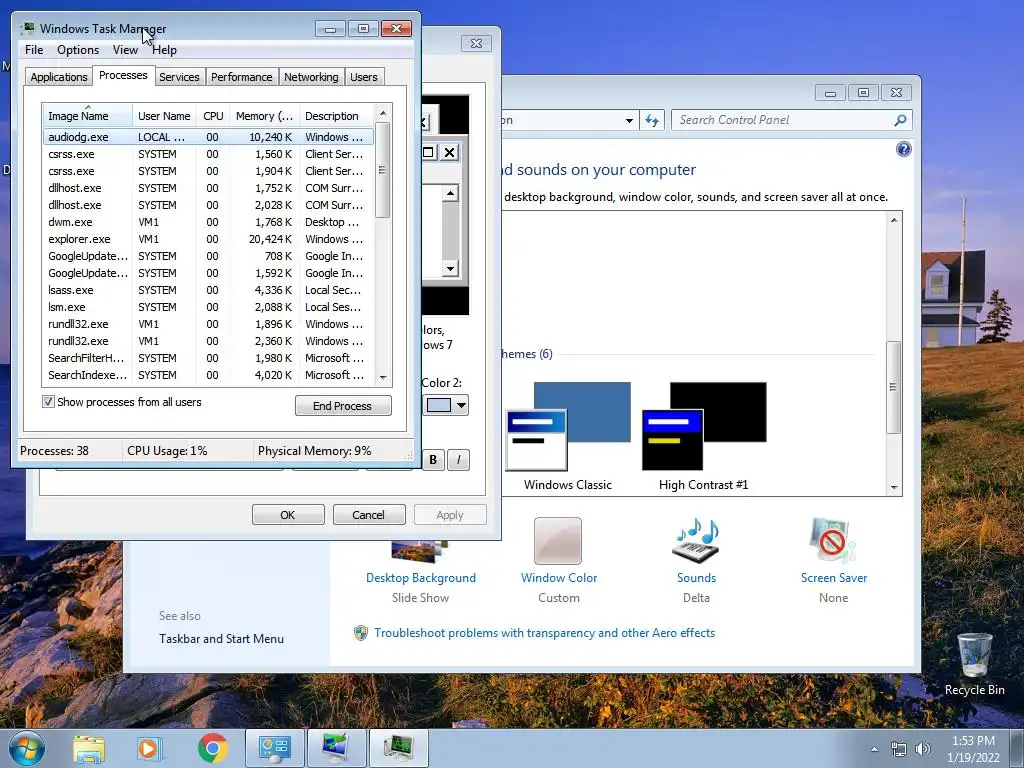The image size is (1024, 768).
Task: Open Taskbar and Start Menu link
Action: [x=221, y=639]
